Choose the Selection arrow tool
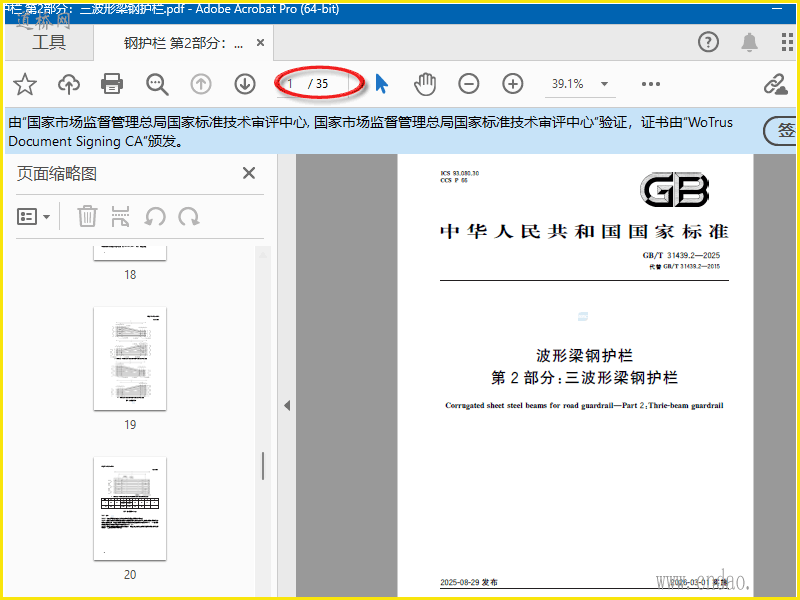The width and height of the screenshot is (800, 600). pyautogui.click(x=382, y=84)
